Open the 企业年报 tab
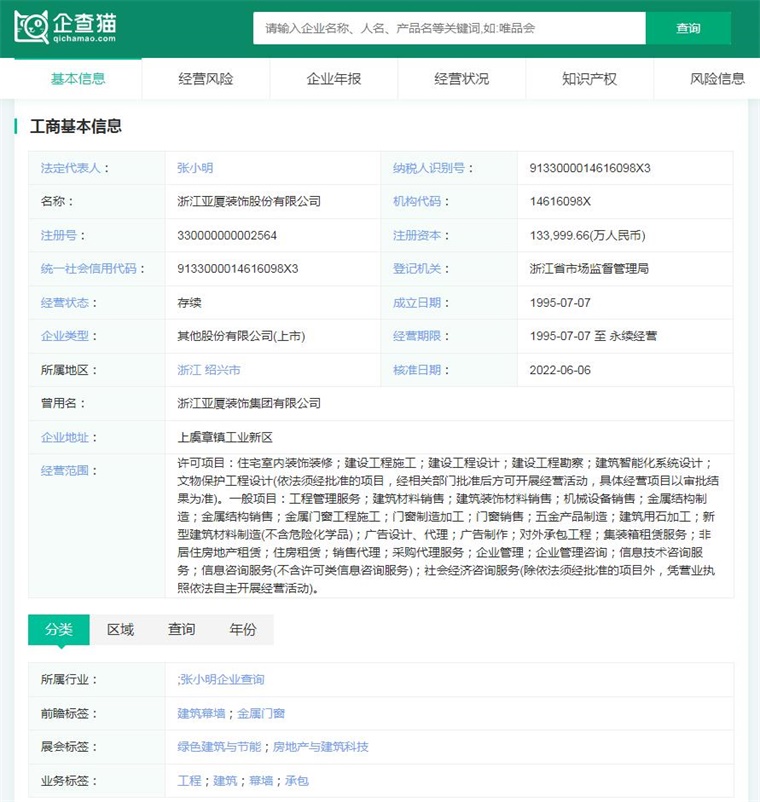Image resolution: width=760 pixels, height=802 pixels. (x=333, y=79)
